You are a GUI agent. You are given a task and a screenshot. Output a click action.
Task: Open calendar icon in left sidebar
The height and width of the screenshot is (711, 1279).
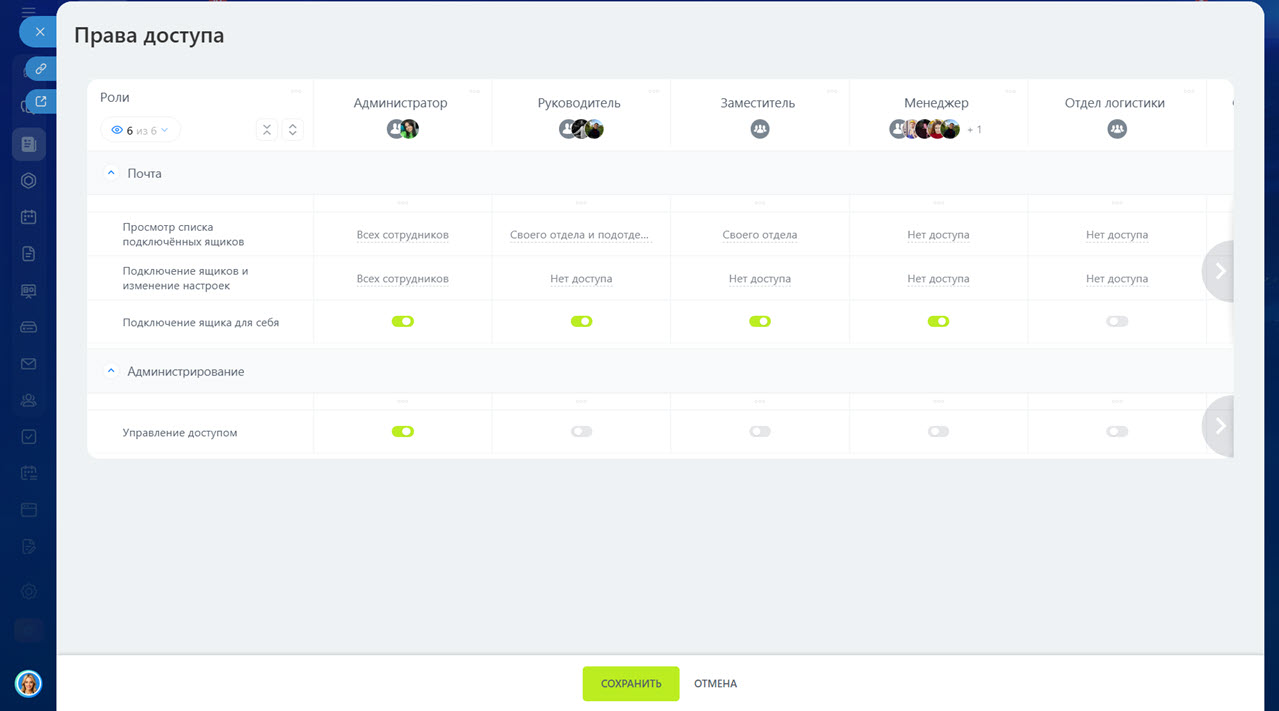pos(29,217)
